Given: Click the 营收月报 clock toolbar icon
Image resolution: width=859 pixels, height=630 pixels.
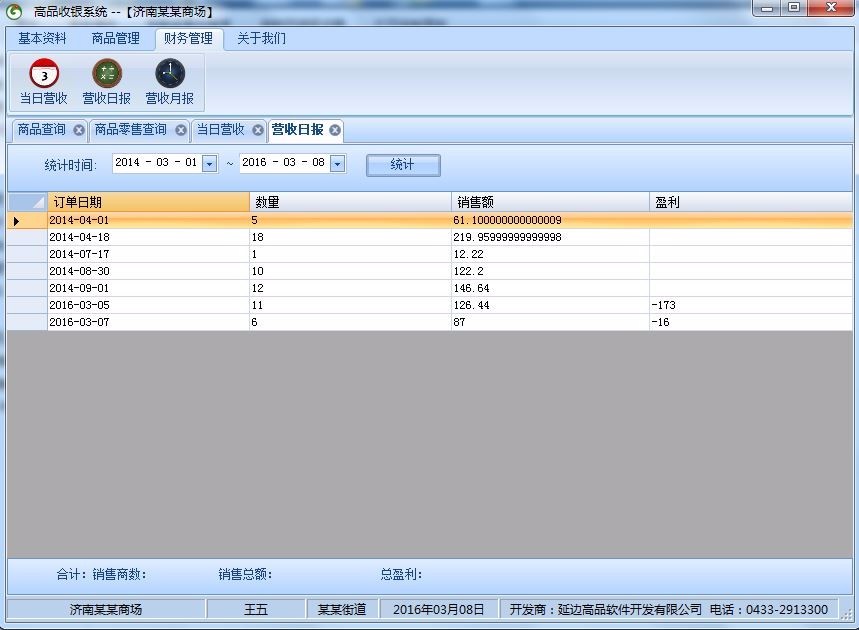Looking at the screenshot, I should [168, 82].
